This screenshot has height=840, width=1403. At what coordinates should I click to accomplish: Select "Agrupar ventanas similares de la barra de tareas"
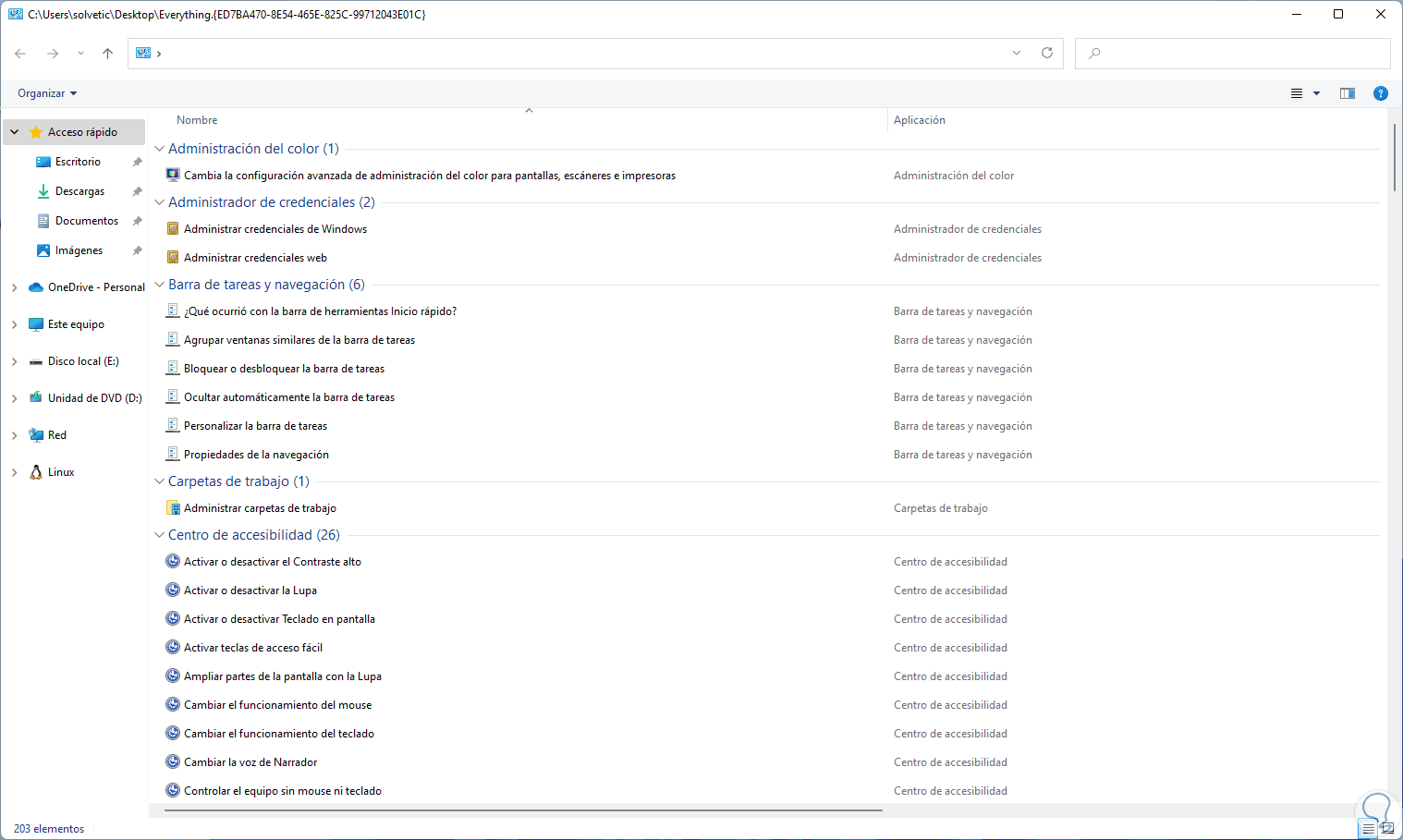pos(299,340)
